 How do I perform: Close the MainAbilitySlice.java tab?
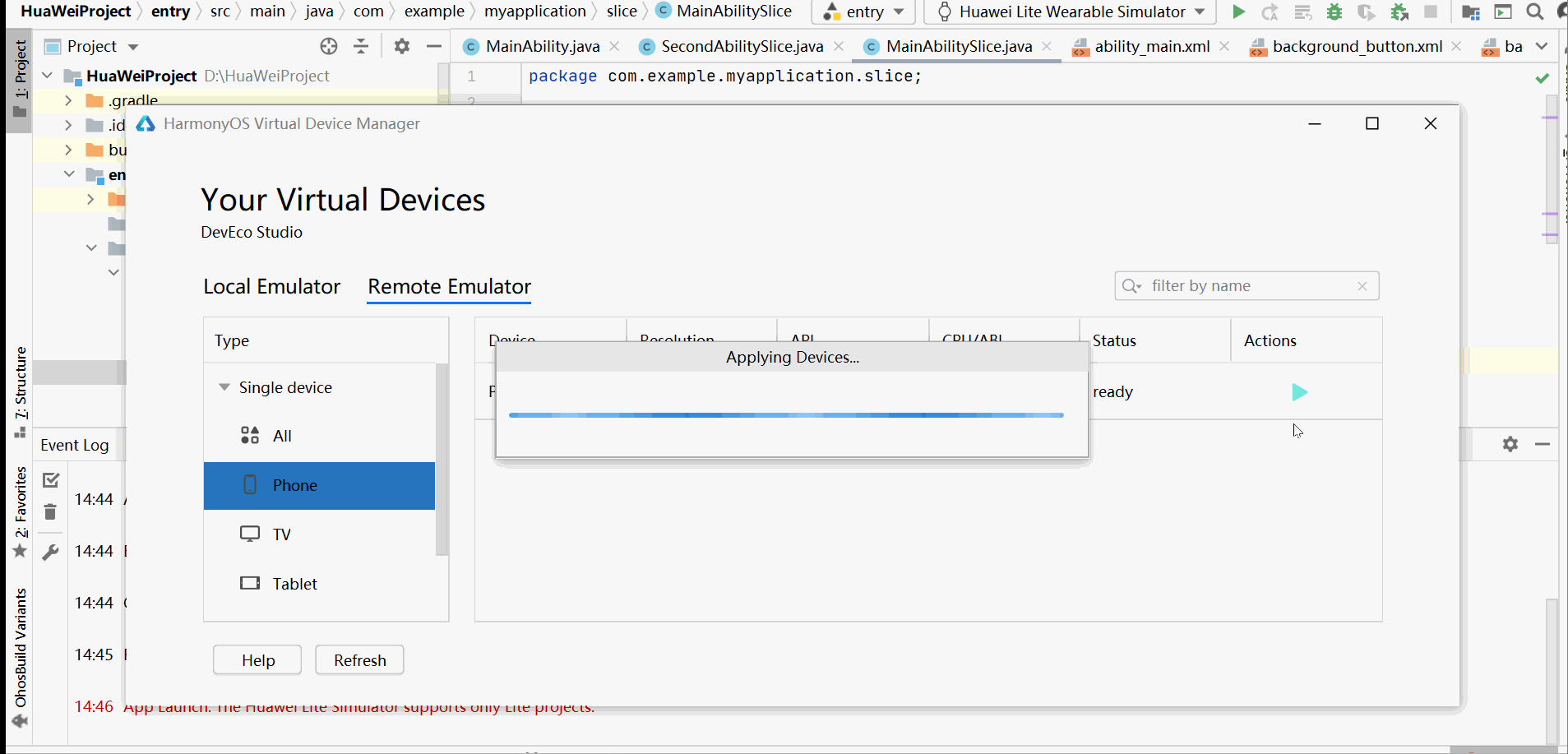1047,46
